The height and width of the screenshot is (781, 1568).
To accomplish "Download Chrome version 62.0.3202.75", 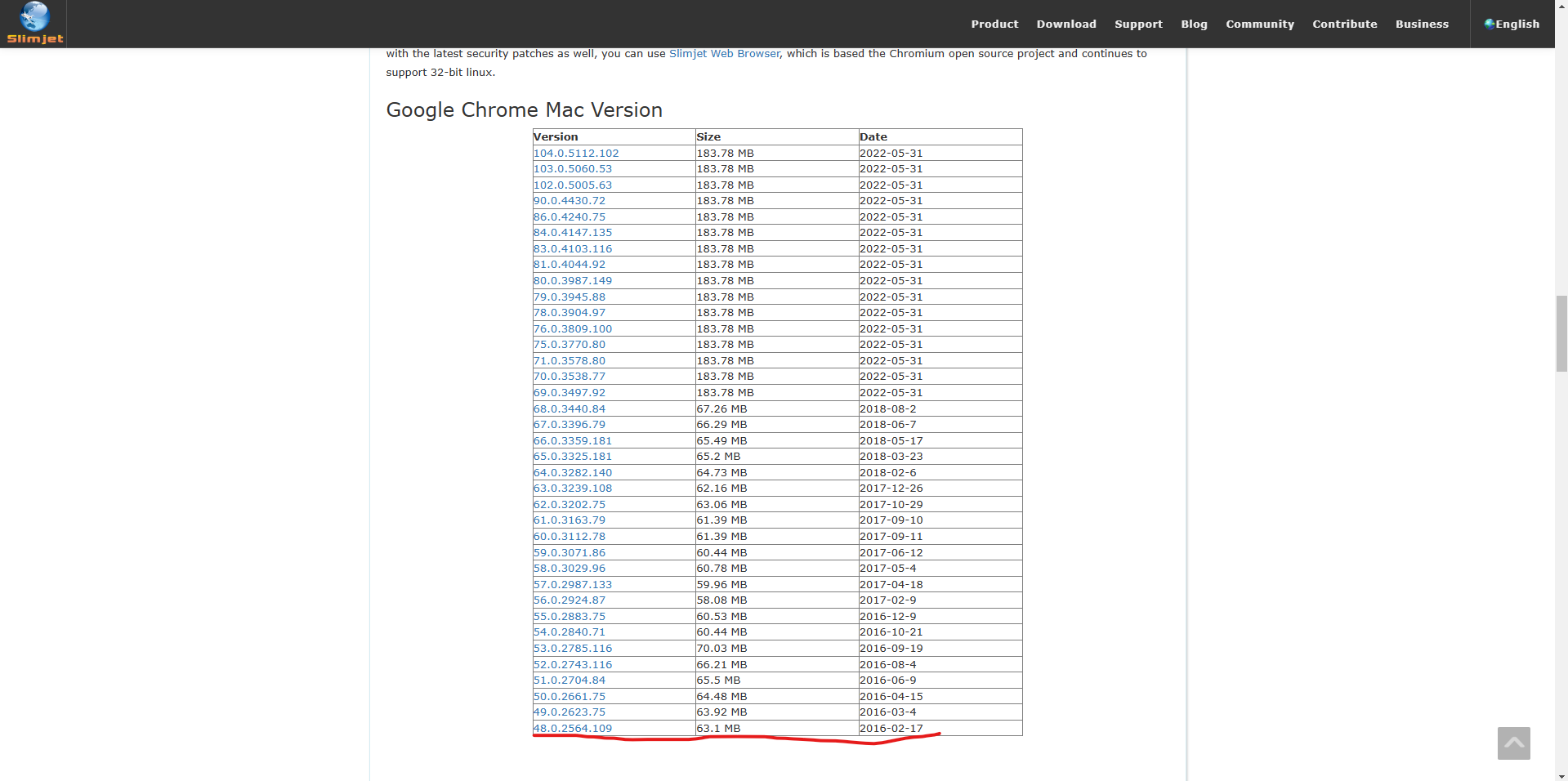I will coord(570,505).
